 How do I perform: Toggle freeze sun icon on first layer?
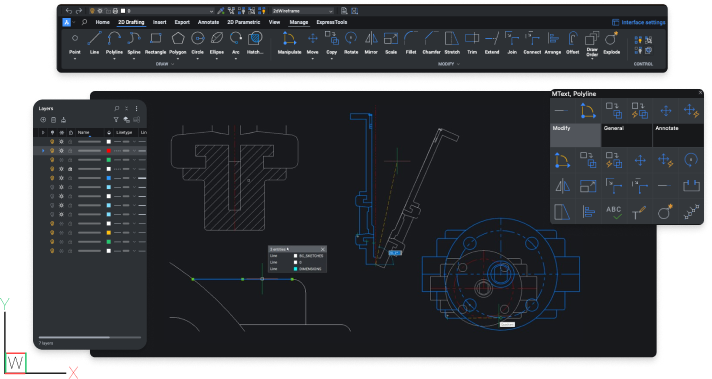pyautogui.click(x=61, y=142)
